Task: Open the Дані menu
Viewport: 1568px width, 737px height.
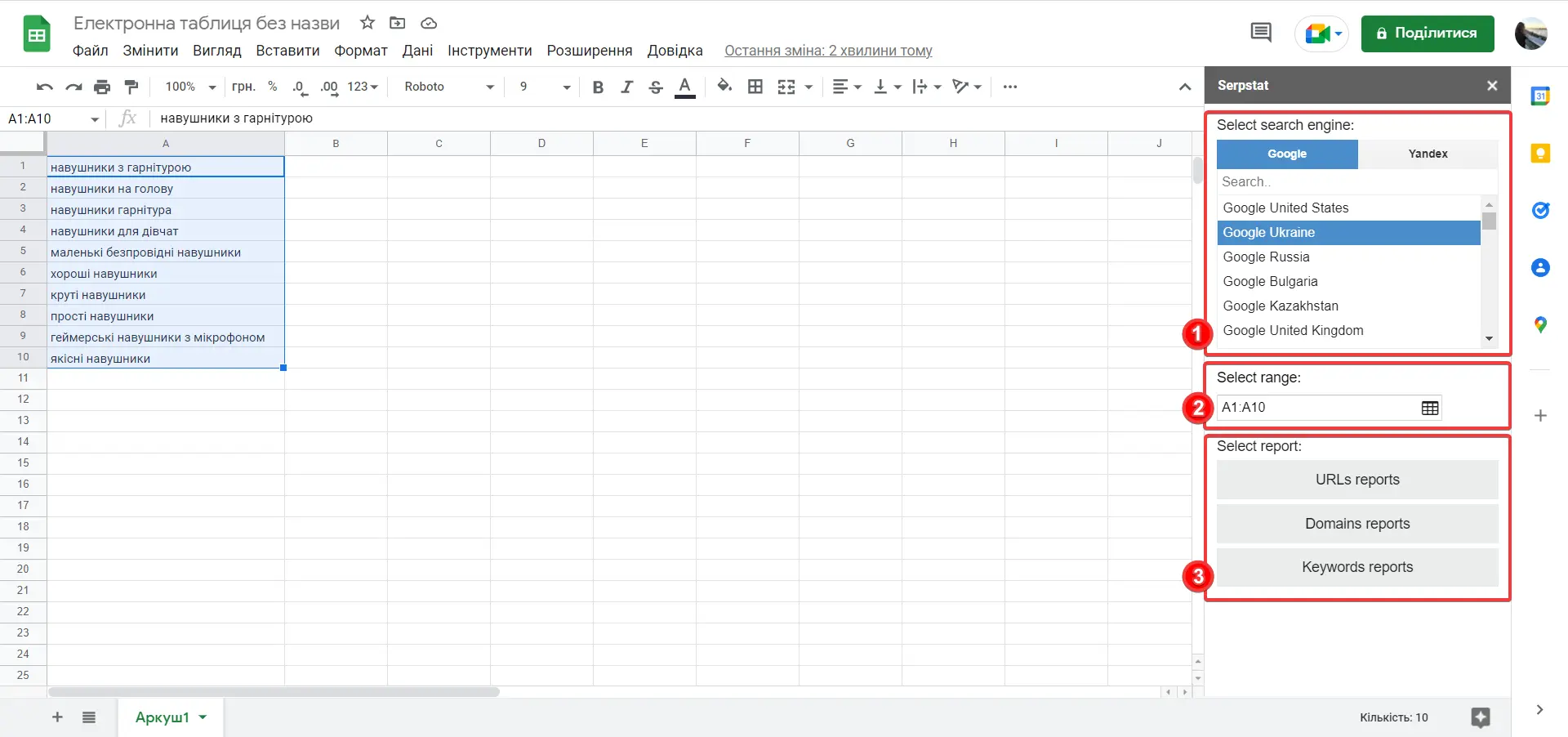Action: point(417,51)
